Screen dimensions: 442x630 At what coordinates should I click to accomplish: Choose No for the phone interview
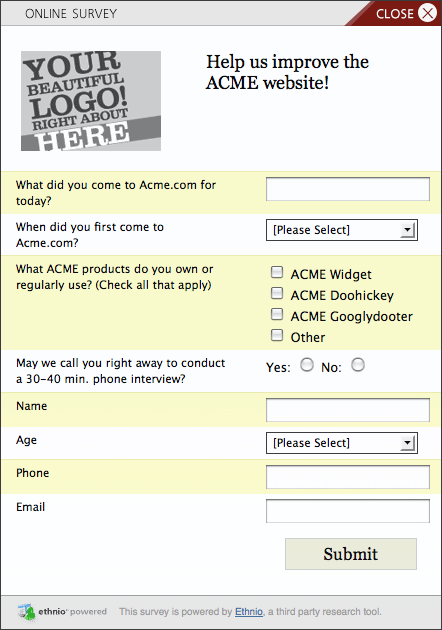click(x=358, y=365)
